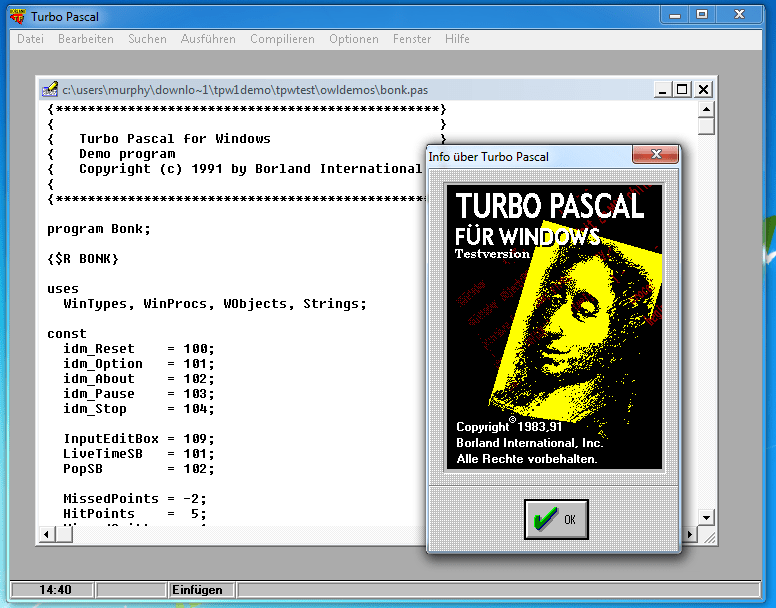Click the 'MissedPoints = -2;' line

coord(135,499)
